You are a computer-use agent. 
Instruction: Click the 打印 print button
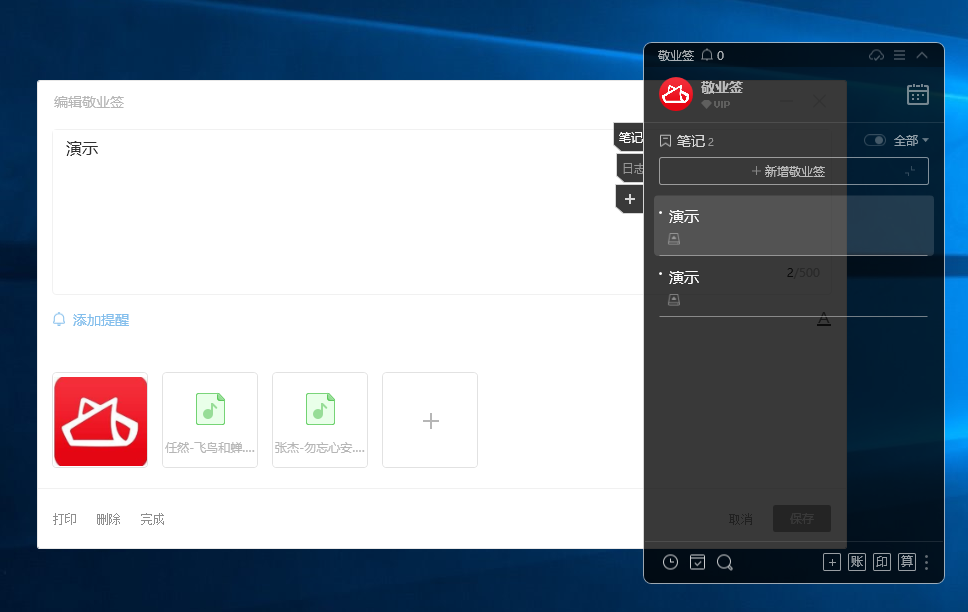point(65,519)
